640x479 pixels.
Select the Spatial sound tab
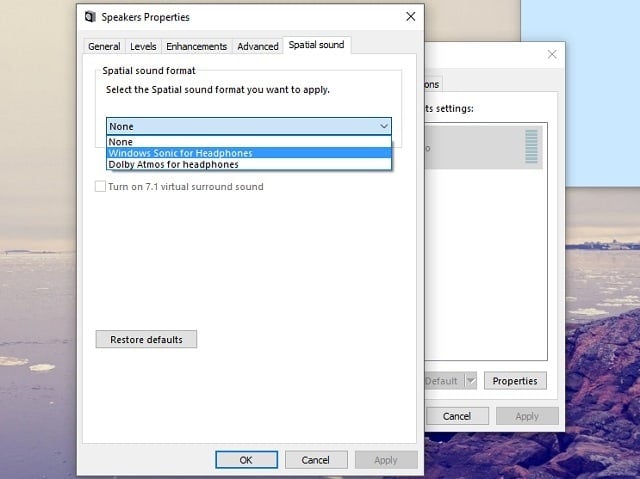(316, 45)
